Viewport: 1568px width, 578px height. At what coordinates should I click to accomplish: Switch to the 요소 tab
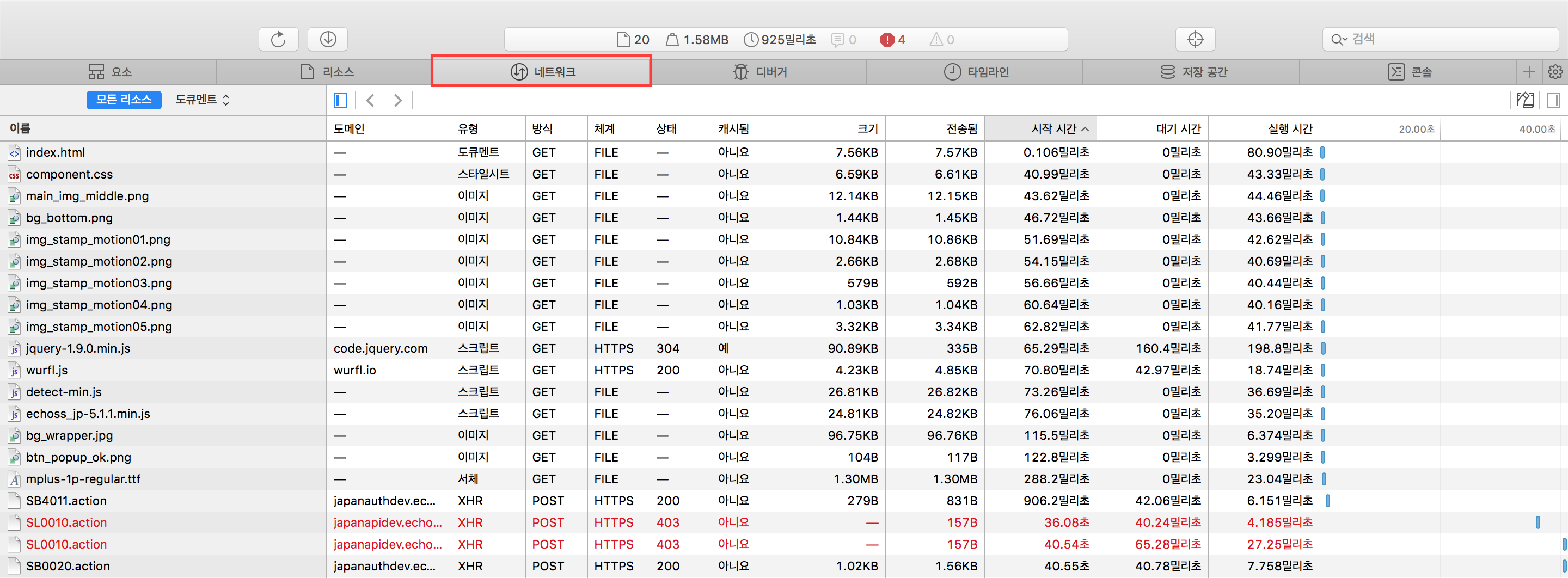(x=108, y=72)
